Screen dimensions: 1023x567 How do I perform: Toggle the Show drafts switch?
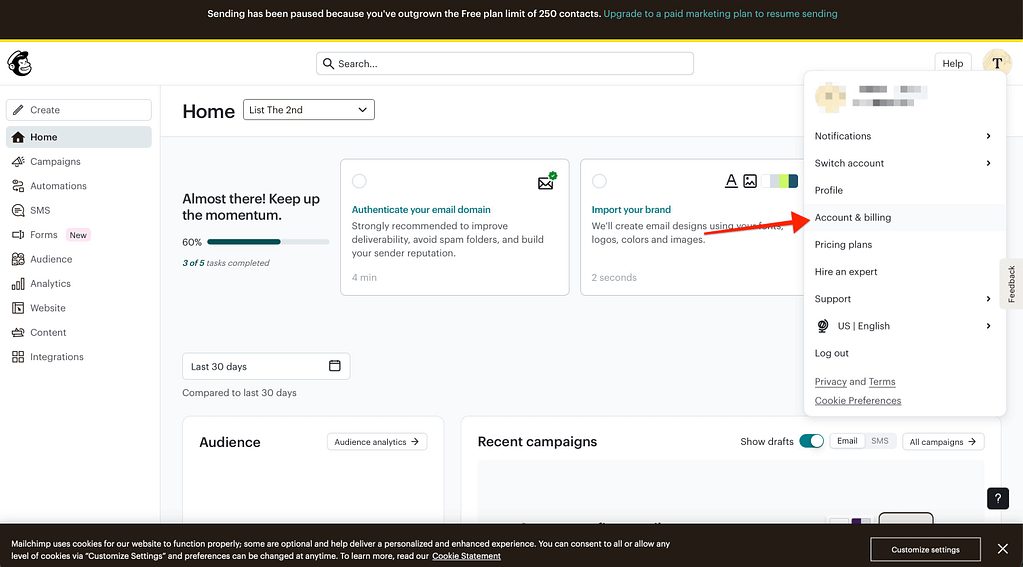(811, 441)
